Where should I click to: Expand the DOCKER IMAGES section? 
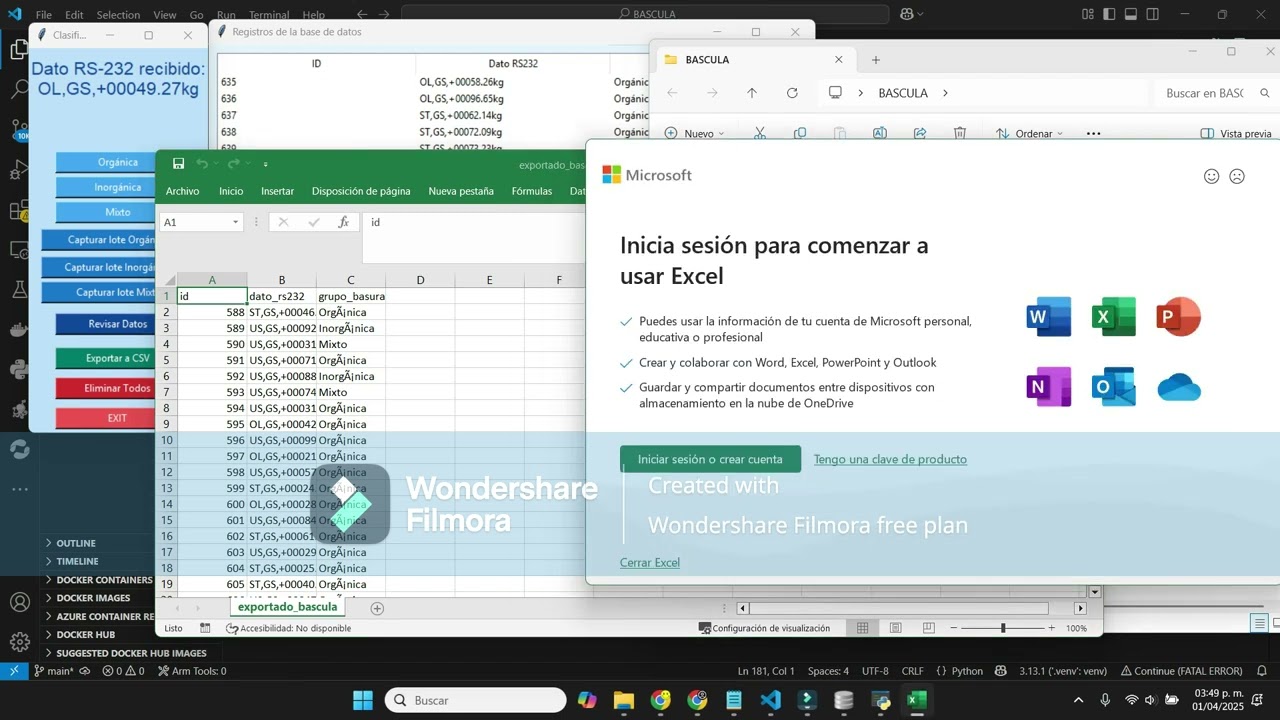point(93,598)
